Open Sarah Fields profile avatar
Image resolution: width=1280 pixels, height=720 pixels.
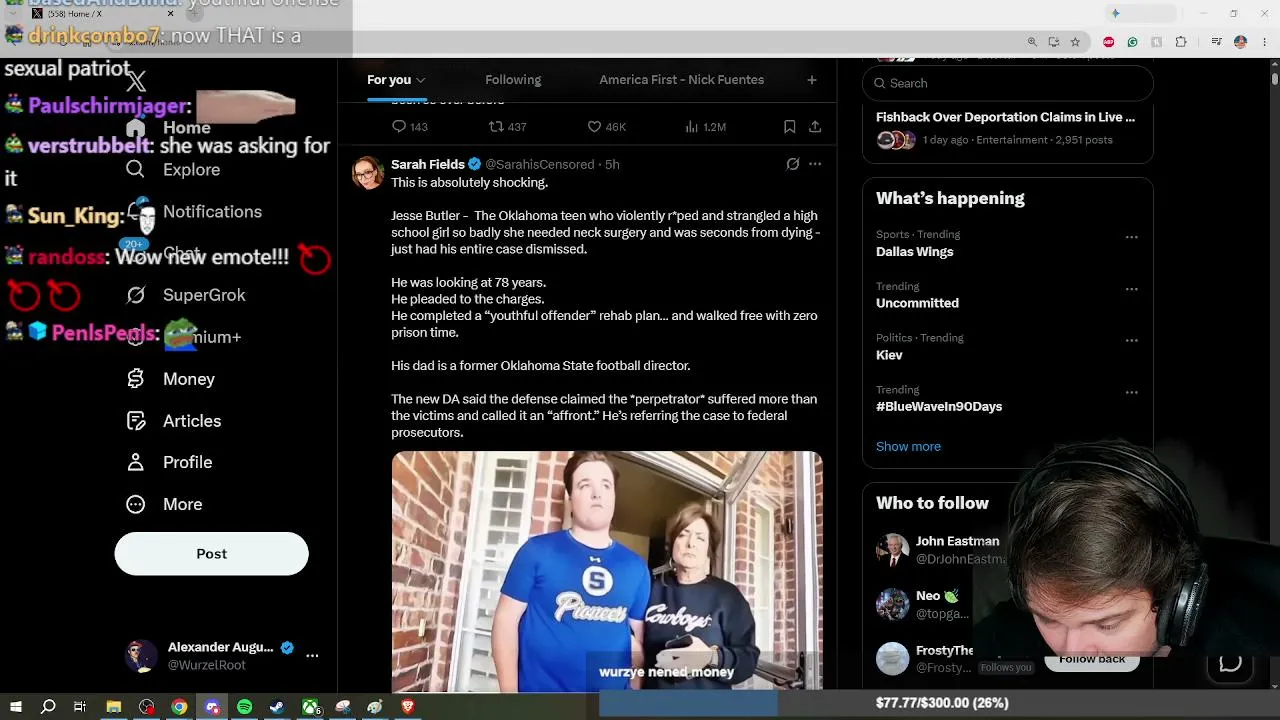pos(368,172)
